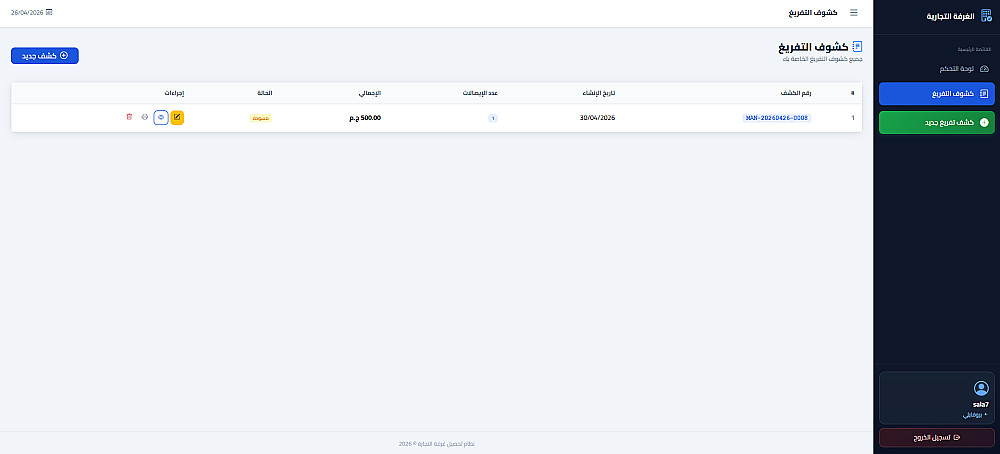This screenshot has height=454, width=1000.
Task: Click the عدد الإيصالات column header
Action: (x=480, y=93)
